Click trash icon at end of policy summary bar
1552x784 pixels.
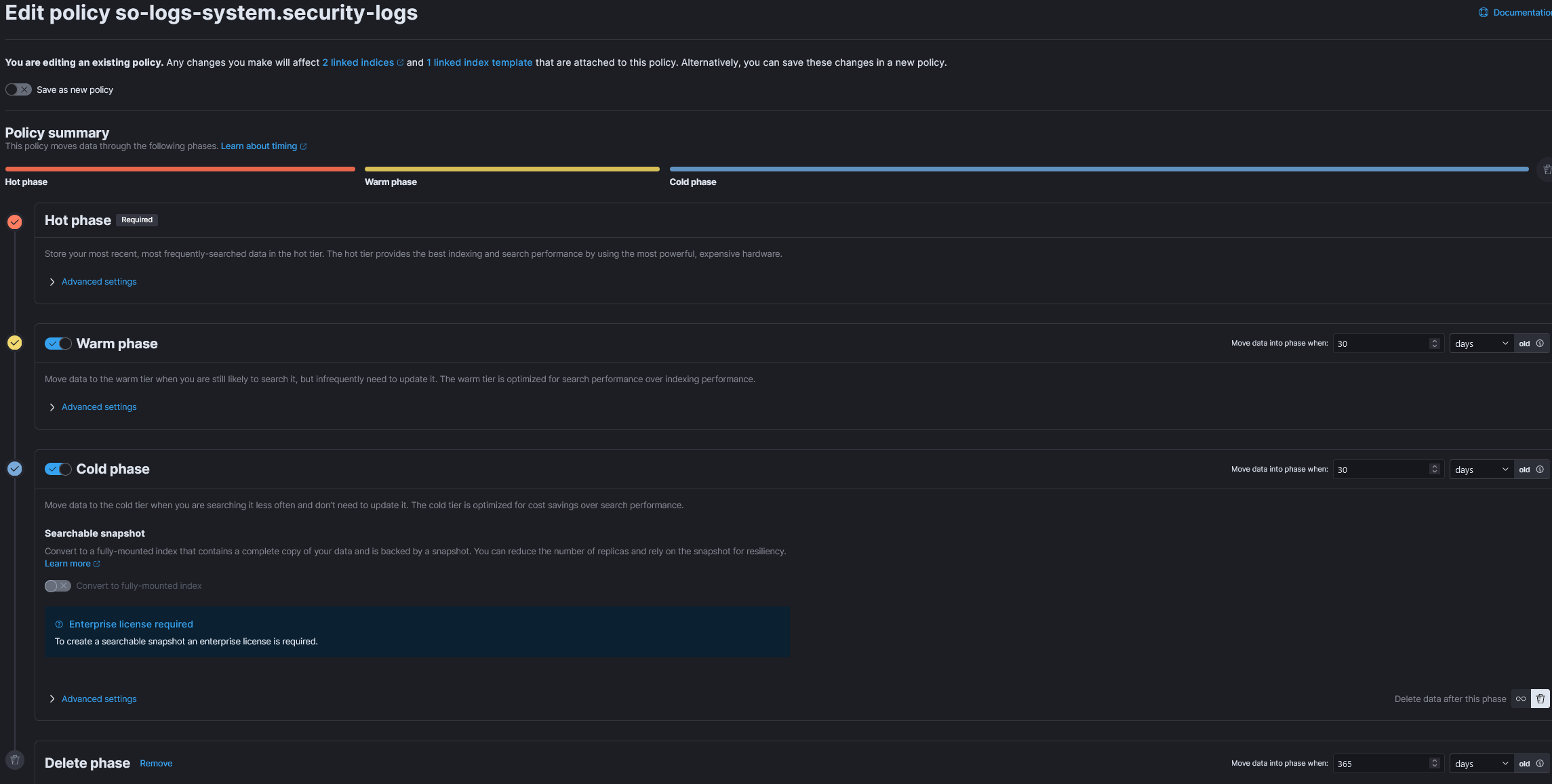coord(1547,169)
